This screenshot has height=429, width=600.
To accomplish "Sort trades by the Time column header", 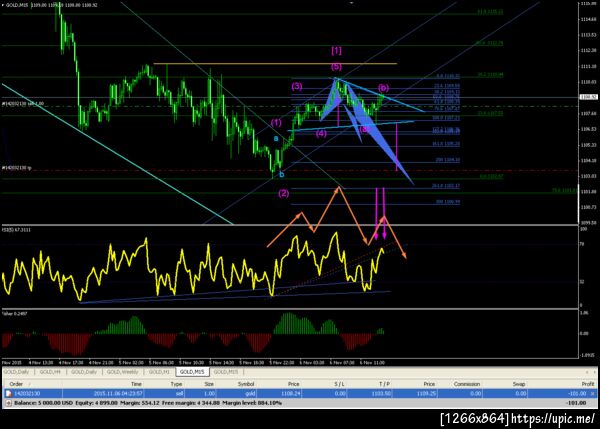I will click(x=136, y=384).
